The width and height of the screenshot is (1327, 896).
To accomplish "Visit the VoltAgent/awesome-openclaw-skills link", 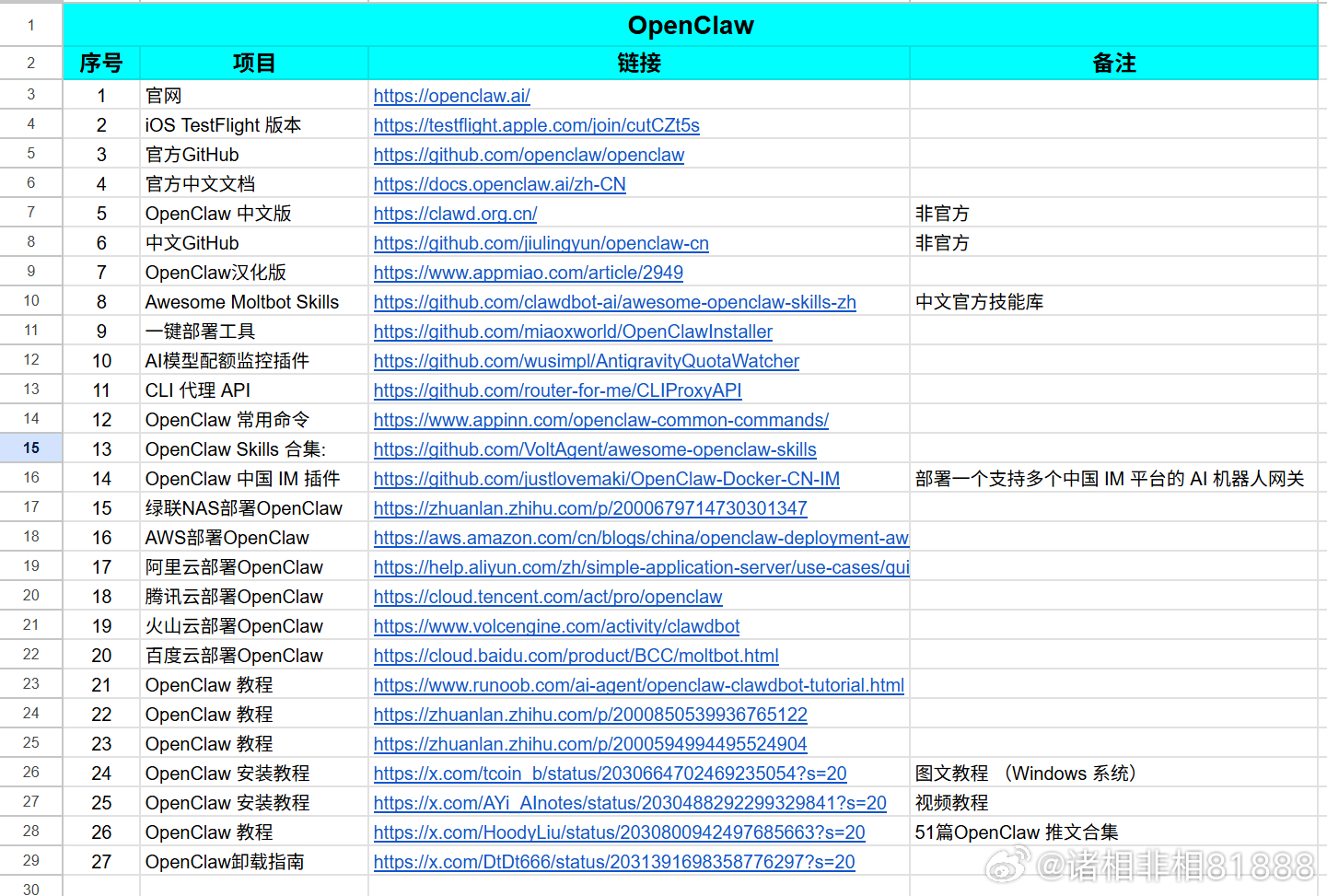I will tap(595, 449).
